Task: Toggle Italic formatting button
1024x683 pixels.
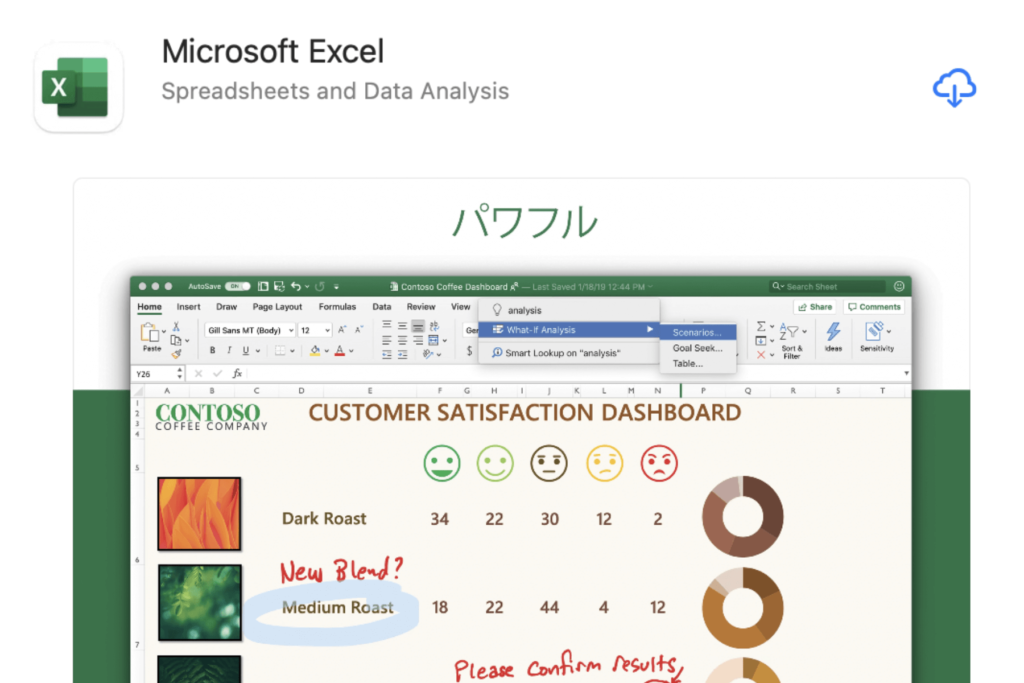Action: [228, 351]
